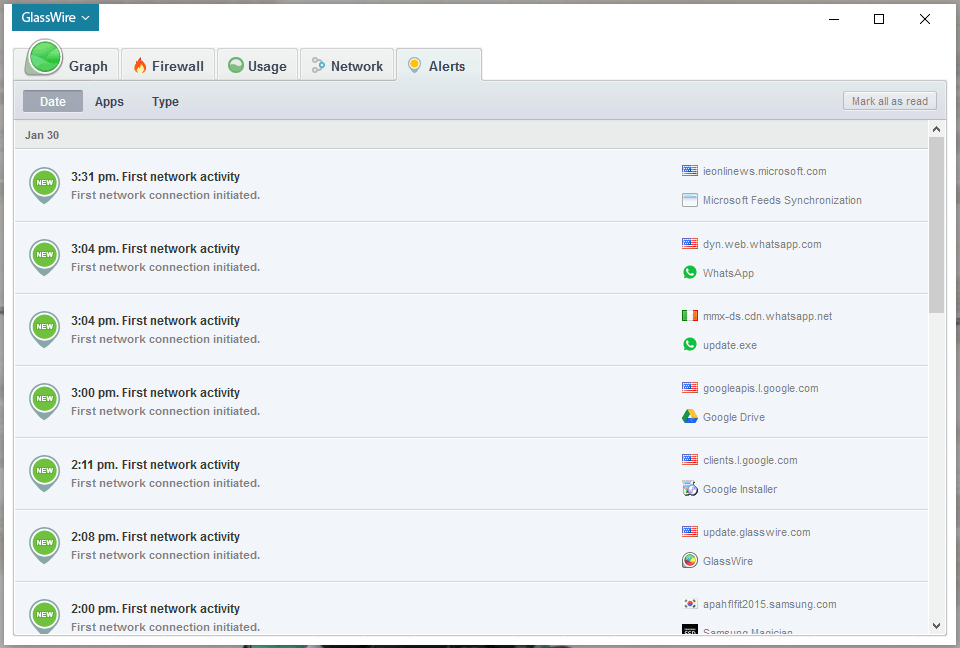Screen dimensions: 960x648
Task: Click the vertical scrollbar thumb
Action: tap(936, 225)
